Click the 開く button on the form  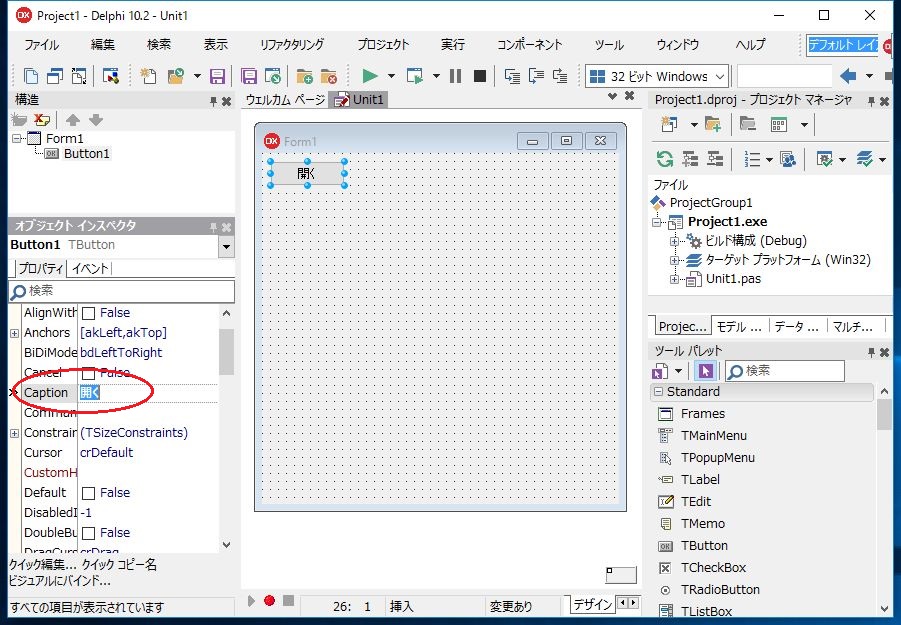(307, 173)
